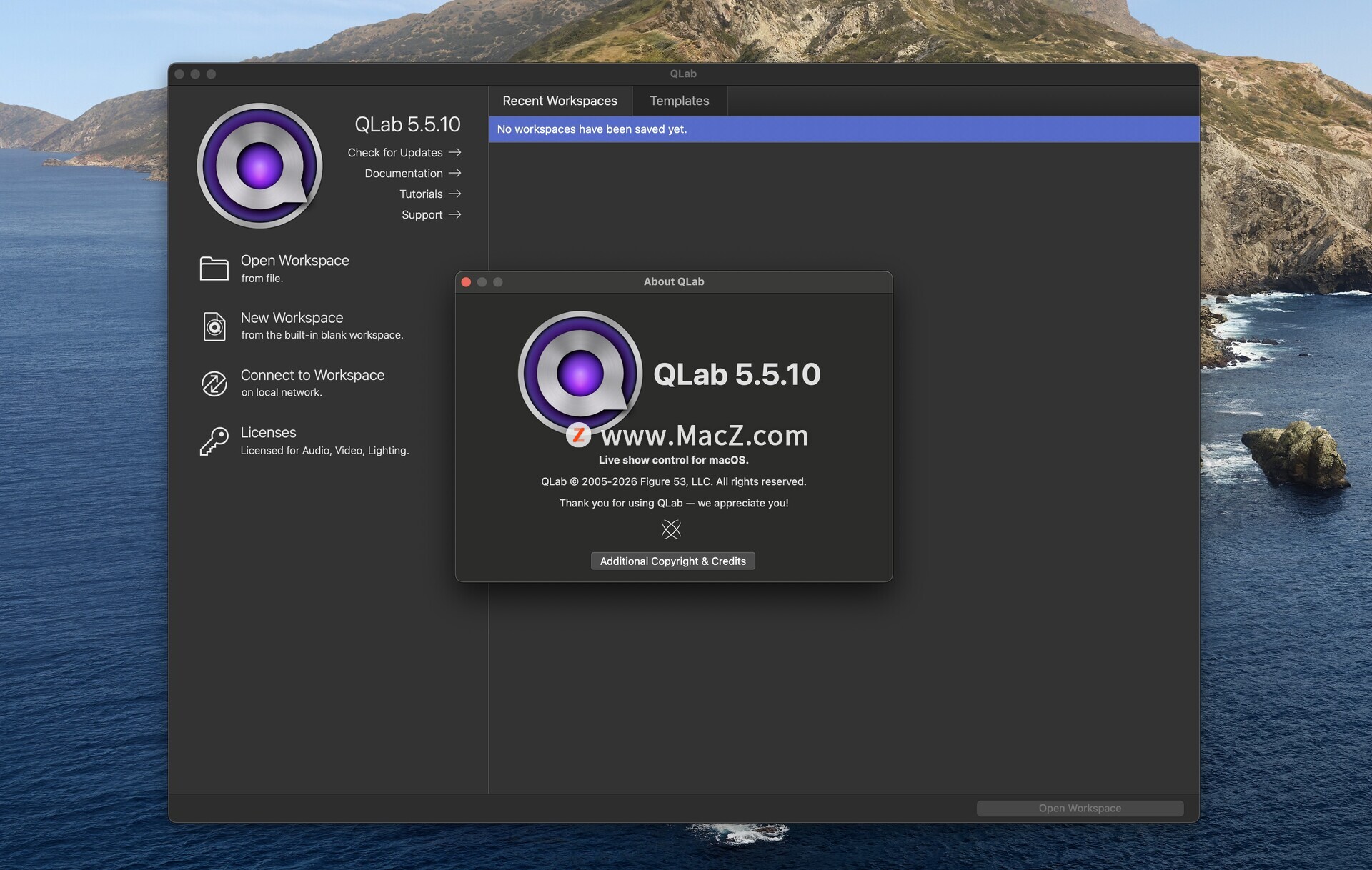Switch to the Templates tab
Image resolution: width=1372 pixels, height=870 pixels.
point(679,101)
